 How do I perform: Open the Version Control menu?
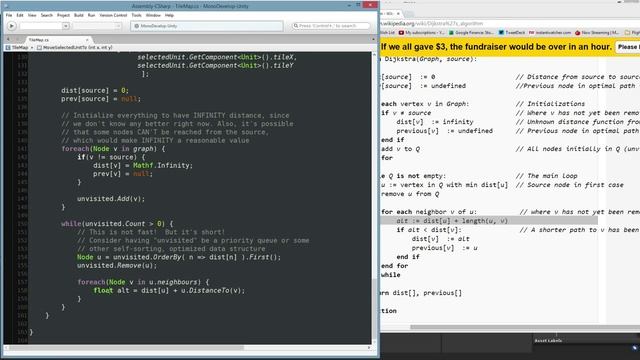113,15
